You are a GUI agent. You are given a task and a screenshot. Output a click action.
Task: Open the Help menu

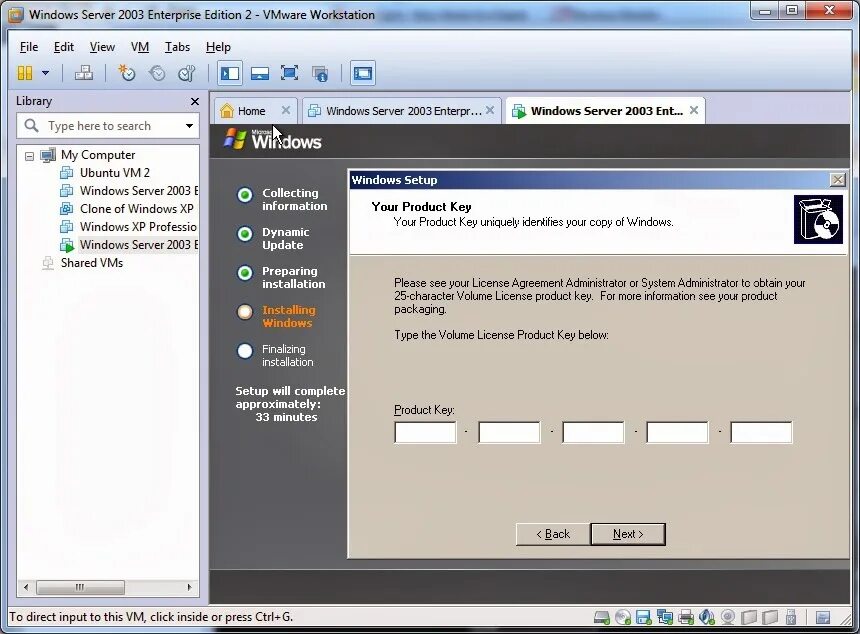[218, 47]
